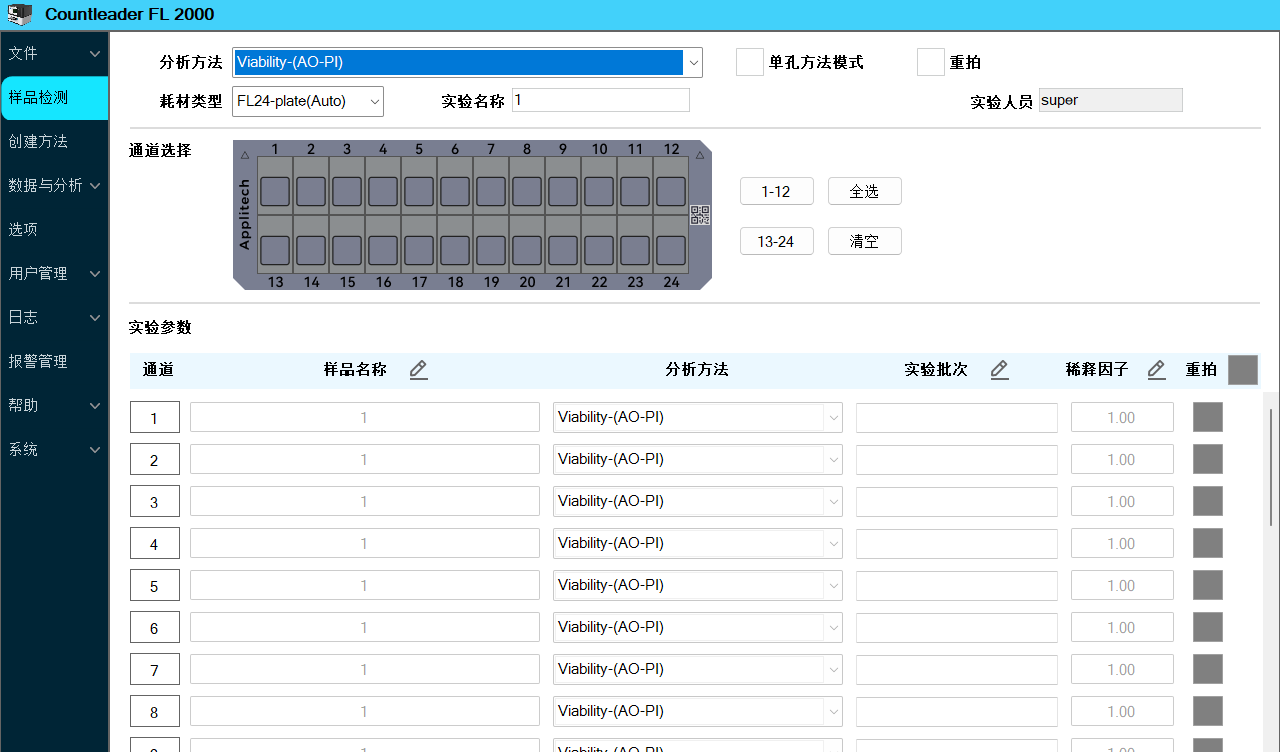
Task: Open channel 3 分析方法 dropdown
Action: 698,501
